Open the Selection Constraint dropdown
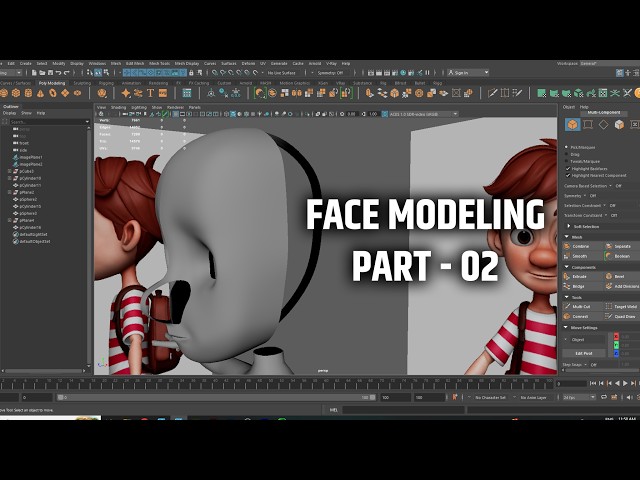The height and width of the screenshot is (480, 640). (605, 205)
